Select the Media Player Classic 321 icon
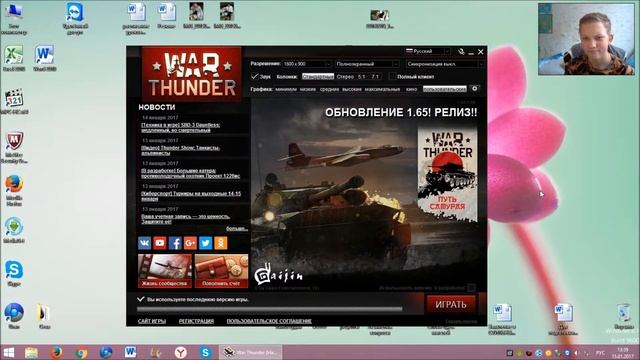 tap(14, 101)
